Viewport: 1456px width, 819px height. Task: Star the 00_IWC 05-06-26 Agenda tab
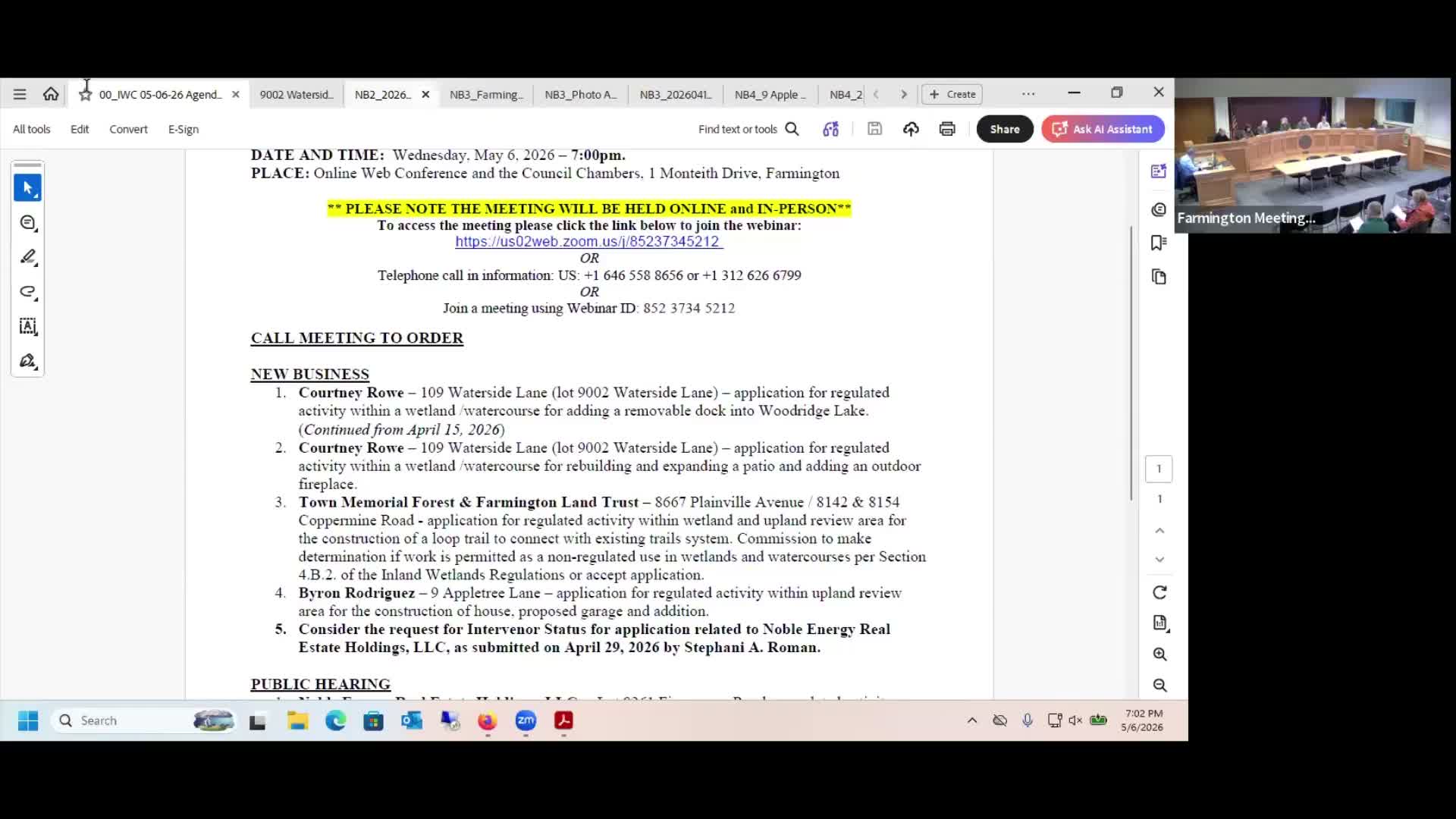click(x=86, y=94)
